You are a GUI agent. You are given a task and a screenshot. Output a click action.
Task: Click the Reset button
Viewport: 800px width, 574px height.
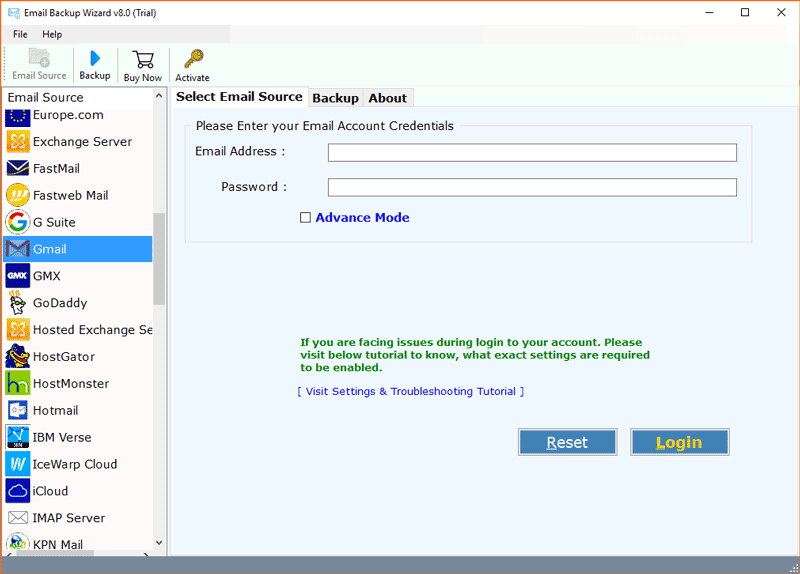567,442
